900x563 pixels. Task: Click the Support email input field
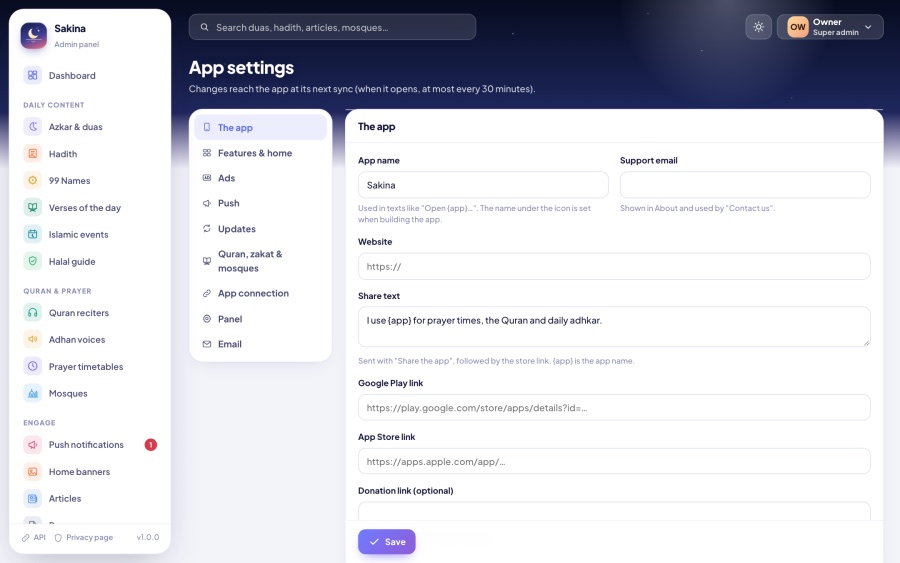745,185
